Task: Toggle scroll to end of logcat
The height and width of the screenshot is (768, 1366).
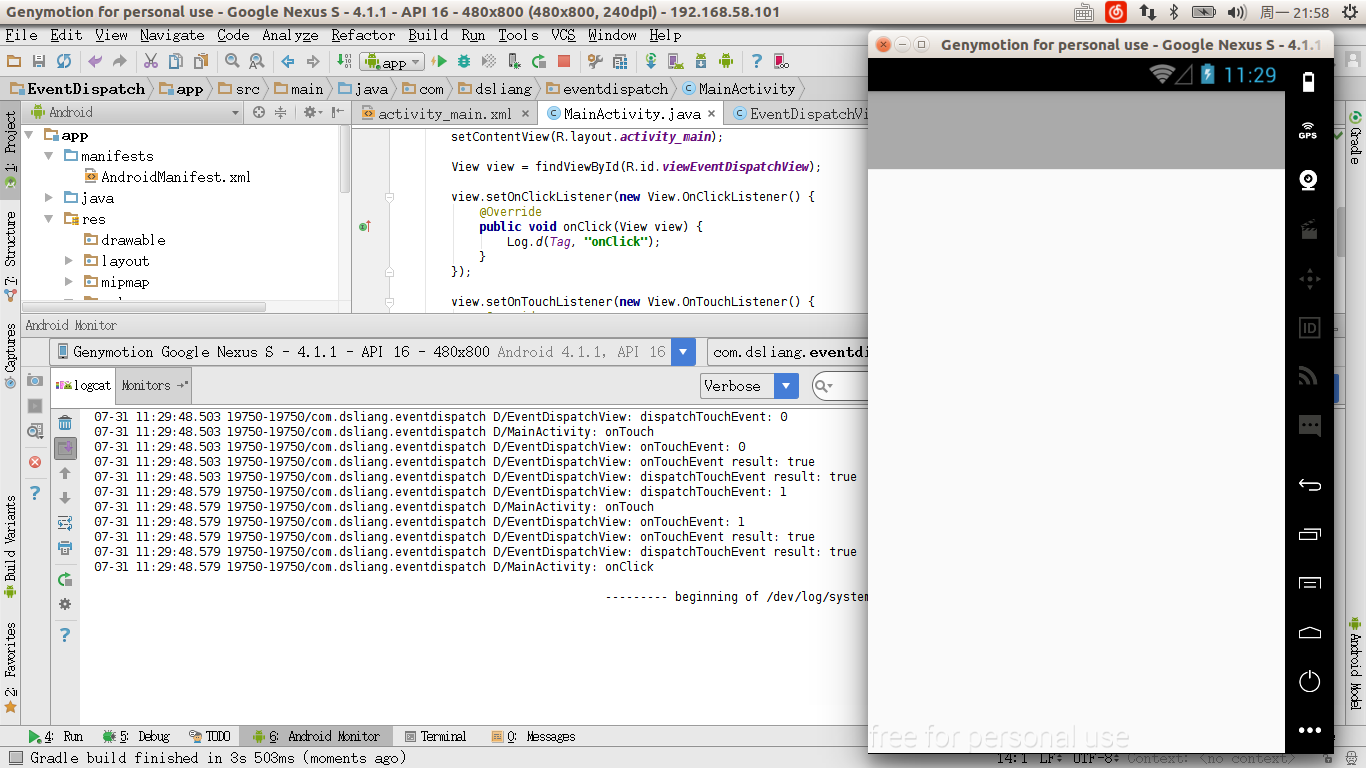Action: coord(65,448)
